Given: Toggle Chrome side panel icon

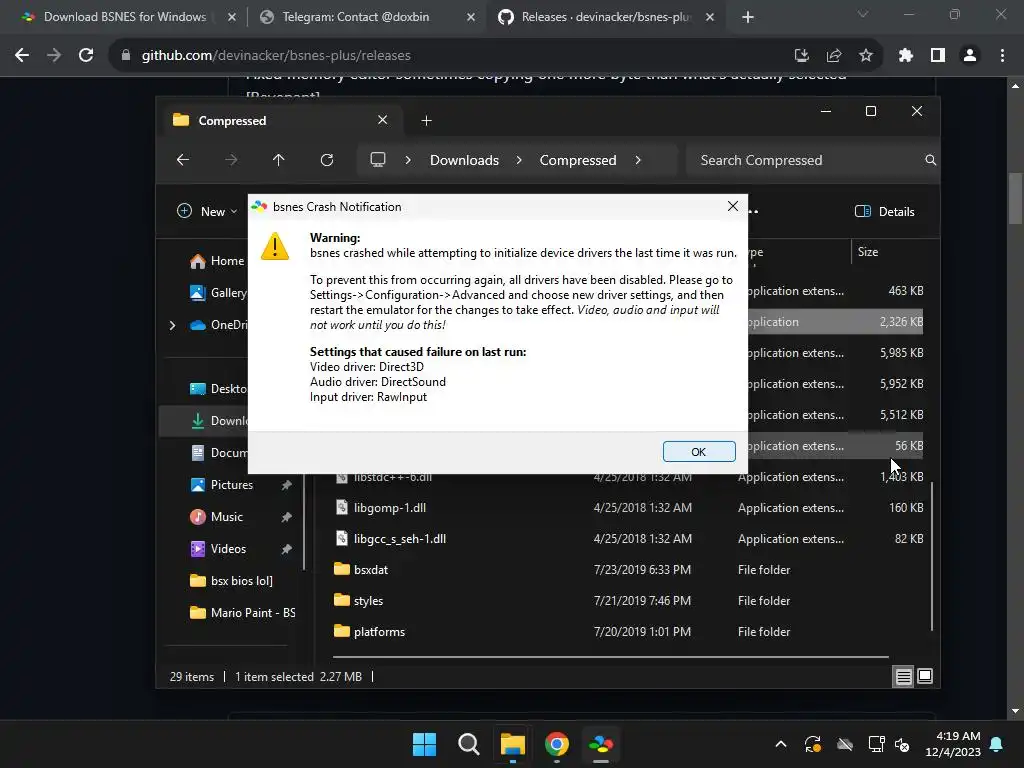Looking at the screenshot, I should point(938,56).
